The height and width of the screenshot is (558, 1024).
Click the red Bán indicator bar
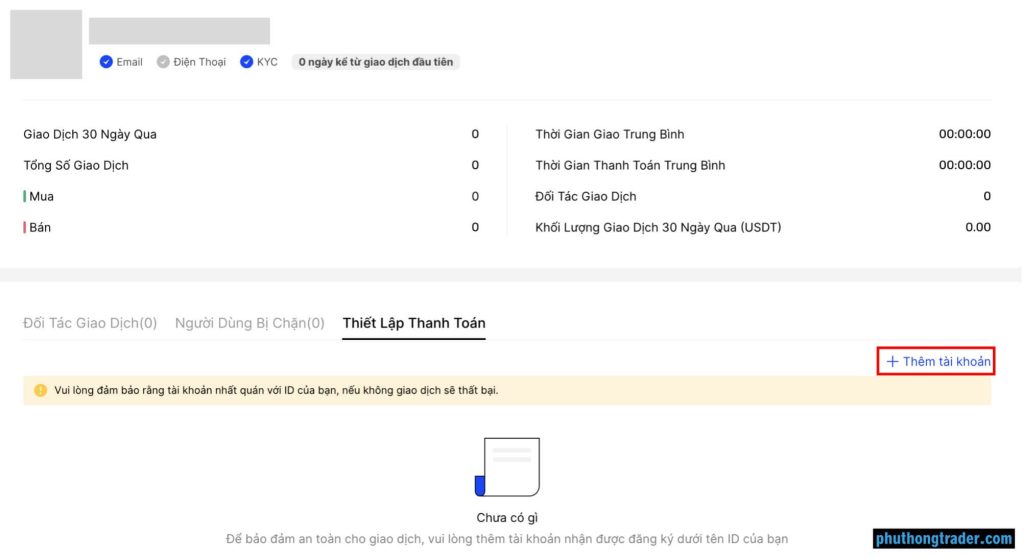point(25,227)
